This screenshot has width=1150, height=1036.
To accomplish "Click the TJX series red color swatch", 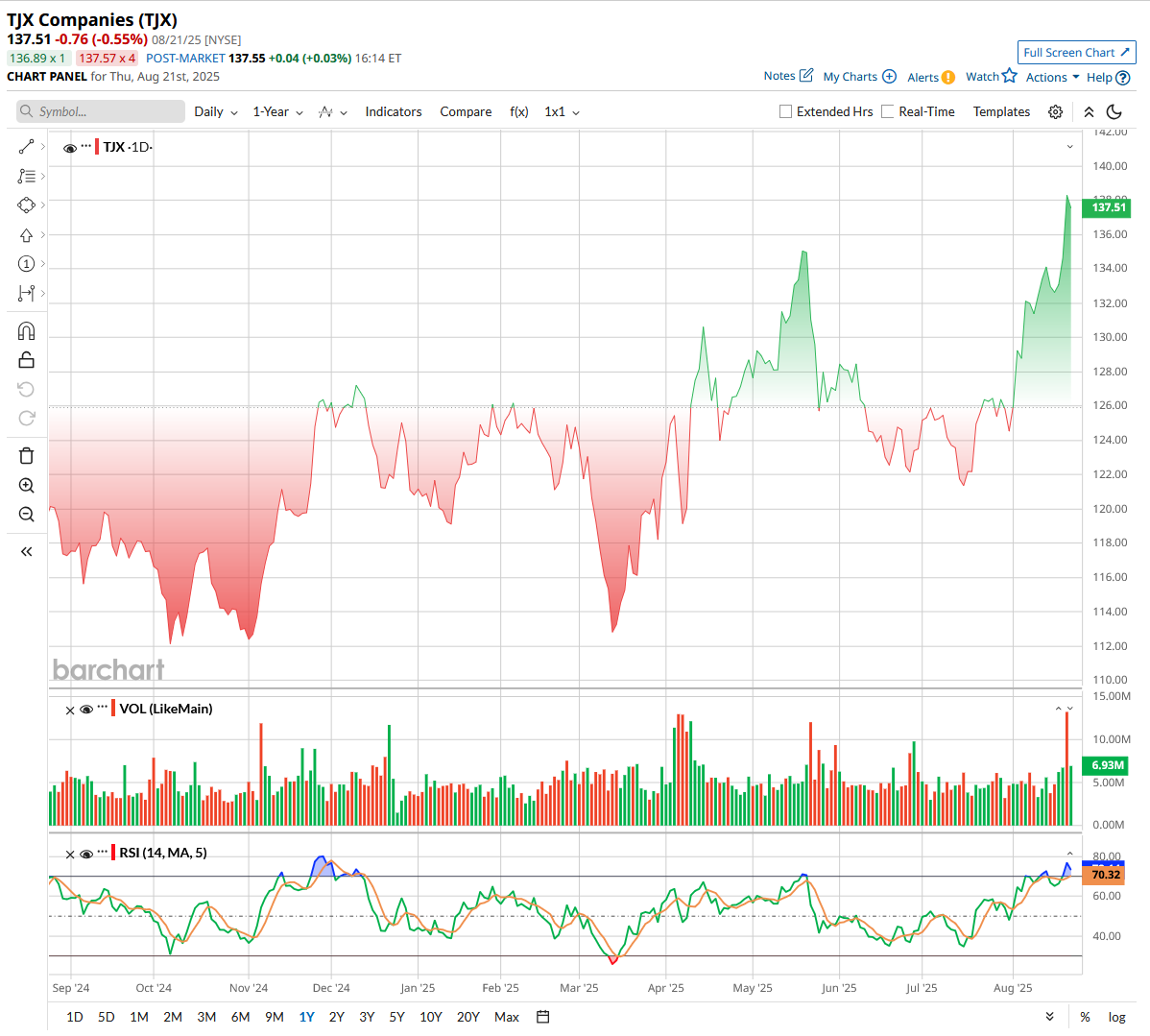I will [97, 147].
